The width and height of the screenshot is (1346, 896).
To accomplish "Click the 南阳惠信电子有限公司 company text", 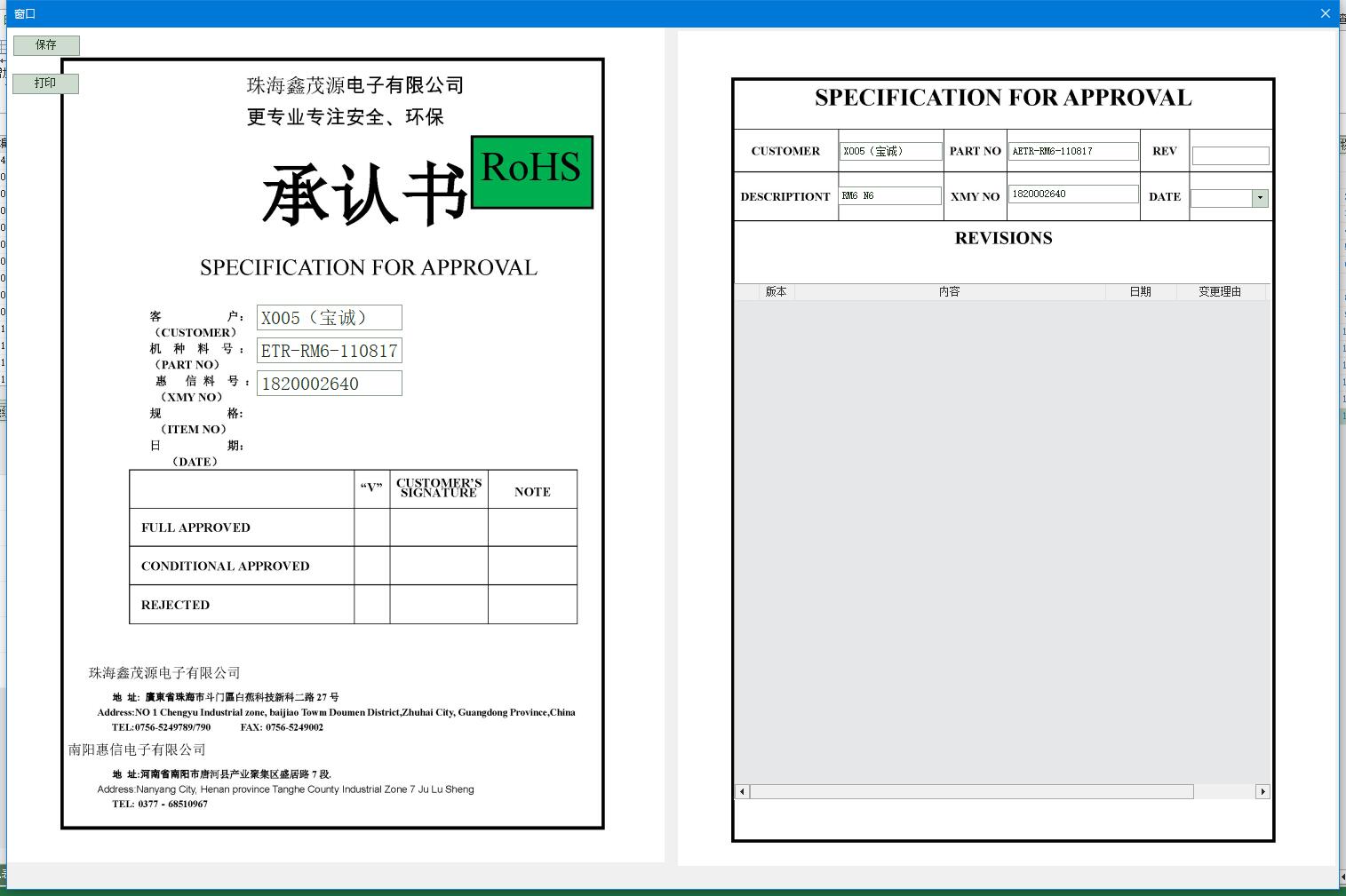I will 137,750.
